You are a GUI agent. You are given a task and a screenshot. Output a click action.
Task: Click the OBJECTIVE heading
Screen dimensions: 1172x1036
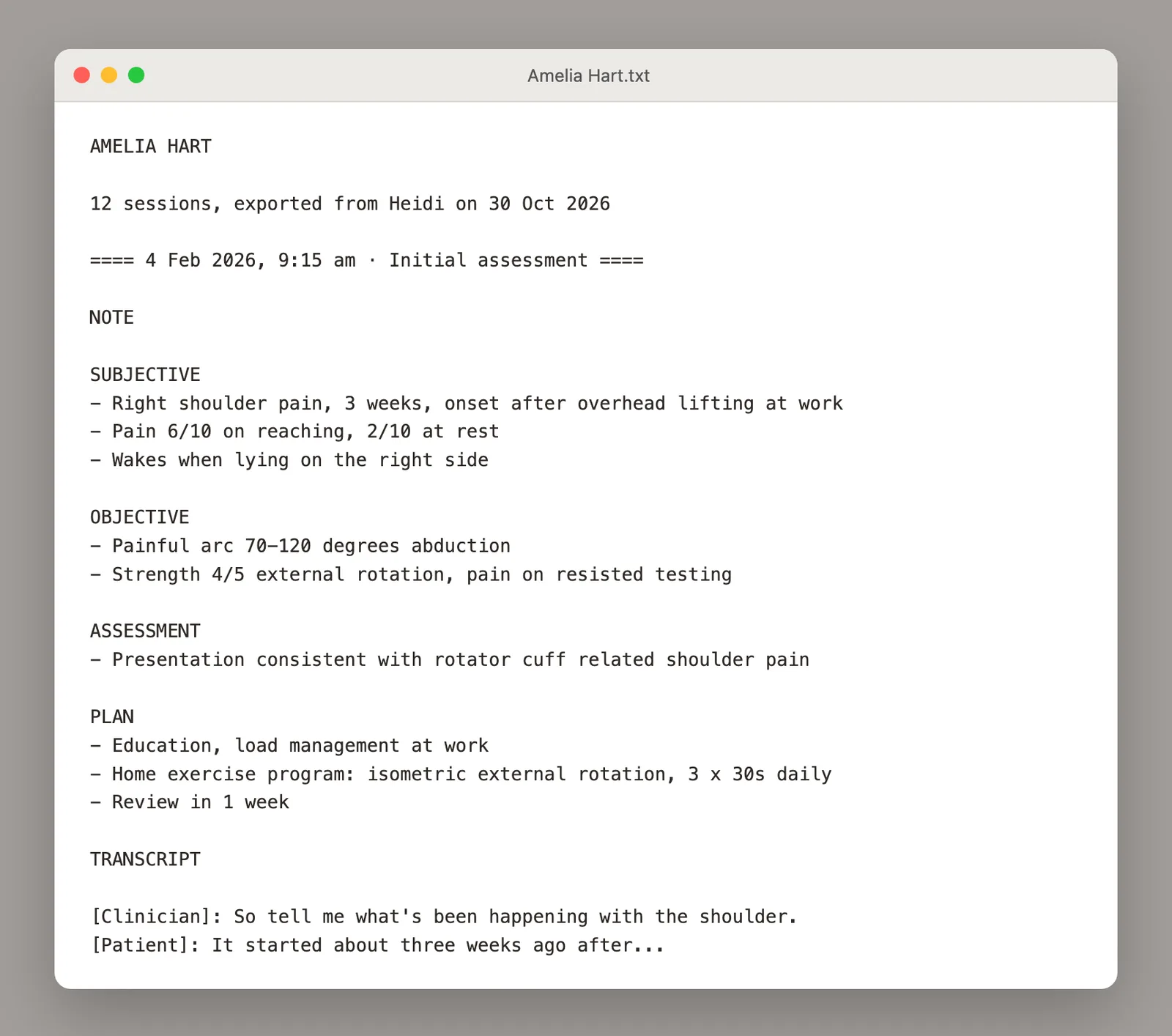click(140, 517)
